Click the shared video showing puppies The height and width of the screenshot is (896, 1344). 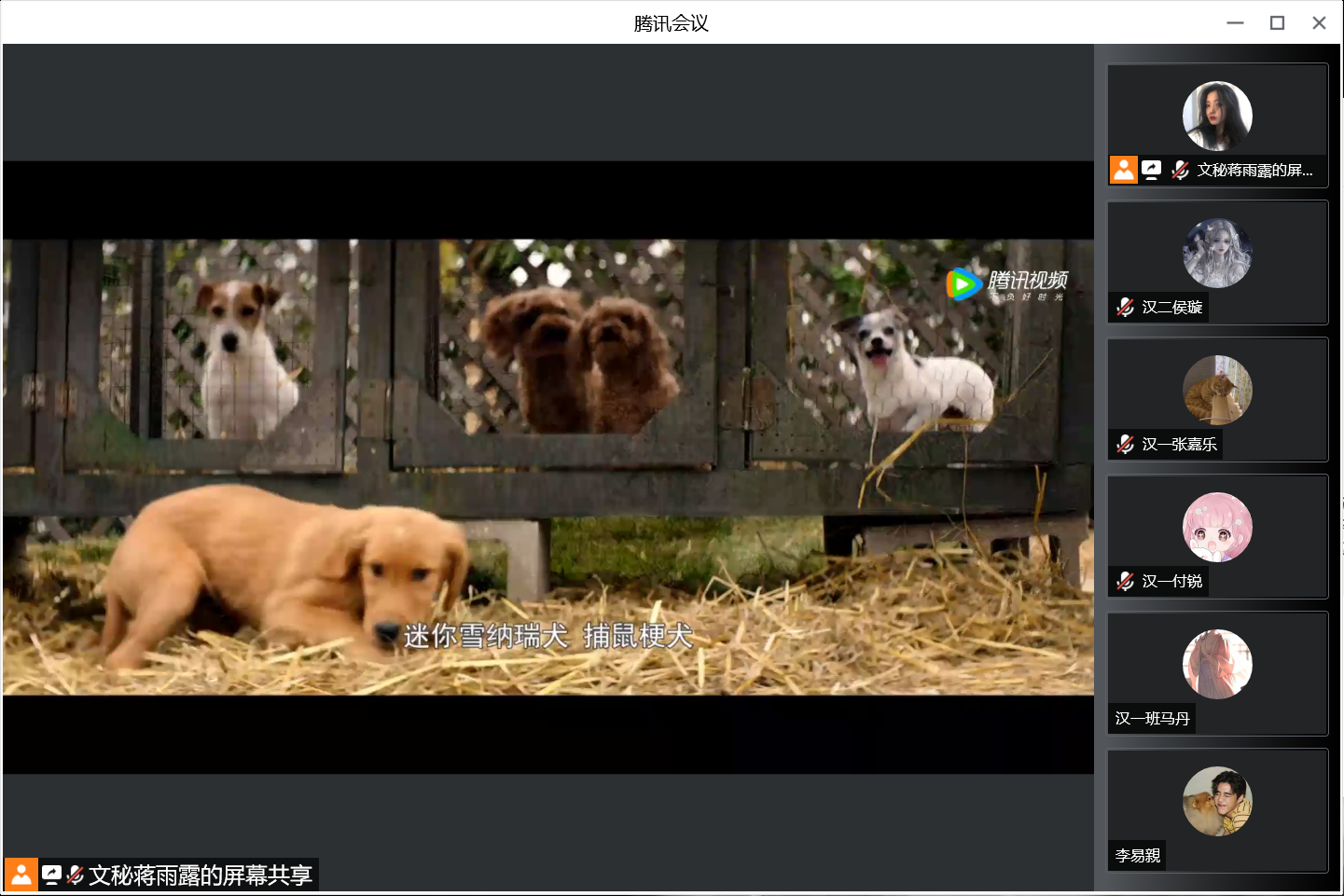point(548,467)
